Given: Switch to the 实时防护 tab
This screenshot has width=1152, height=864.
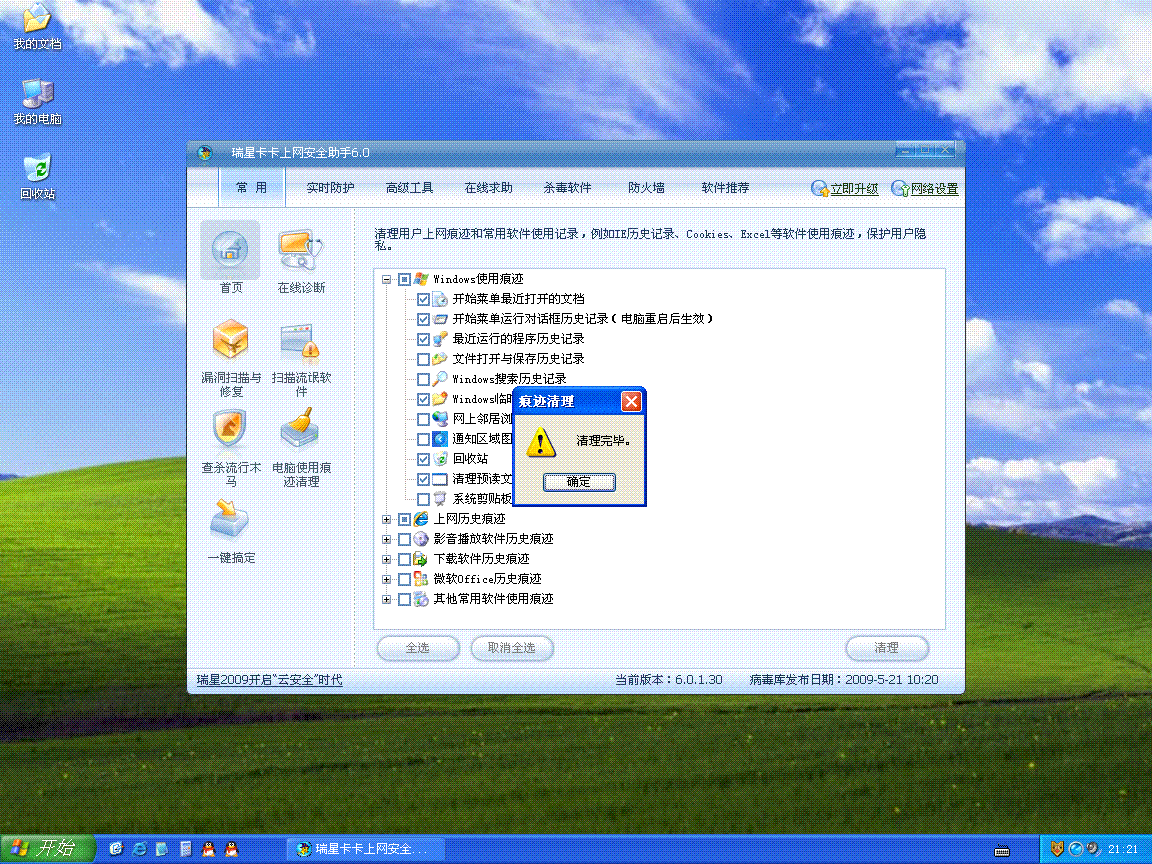Looking at the screenshot, I should [330, 188].
